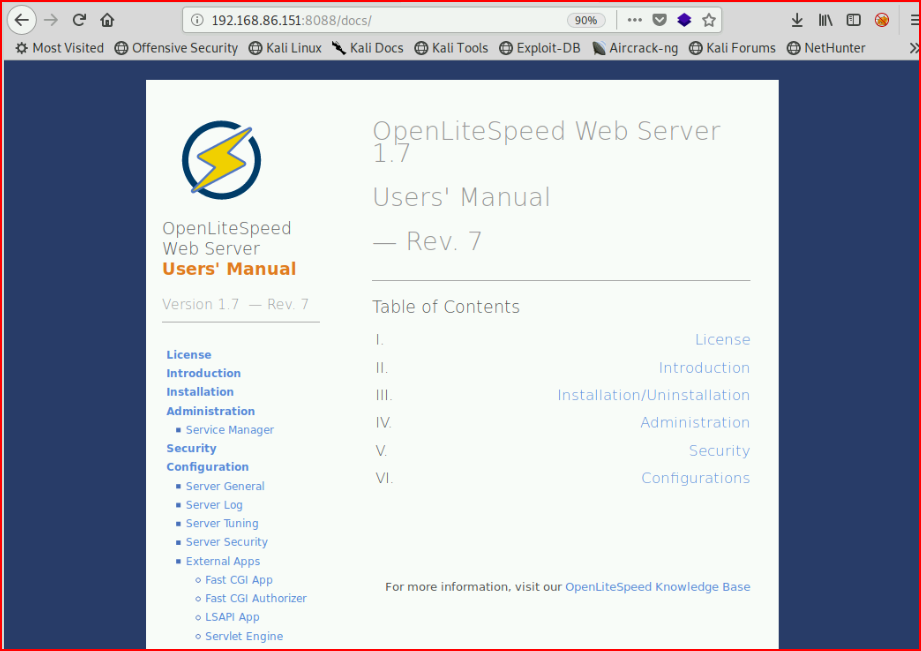Image resolution: width=921 pixels, height=651 pixels.
Task: Visit the OpenLiteSpeed Knowledge Base link
Action: (658, 587)
